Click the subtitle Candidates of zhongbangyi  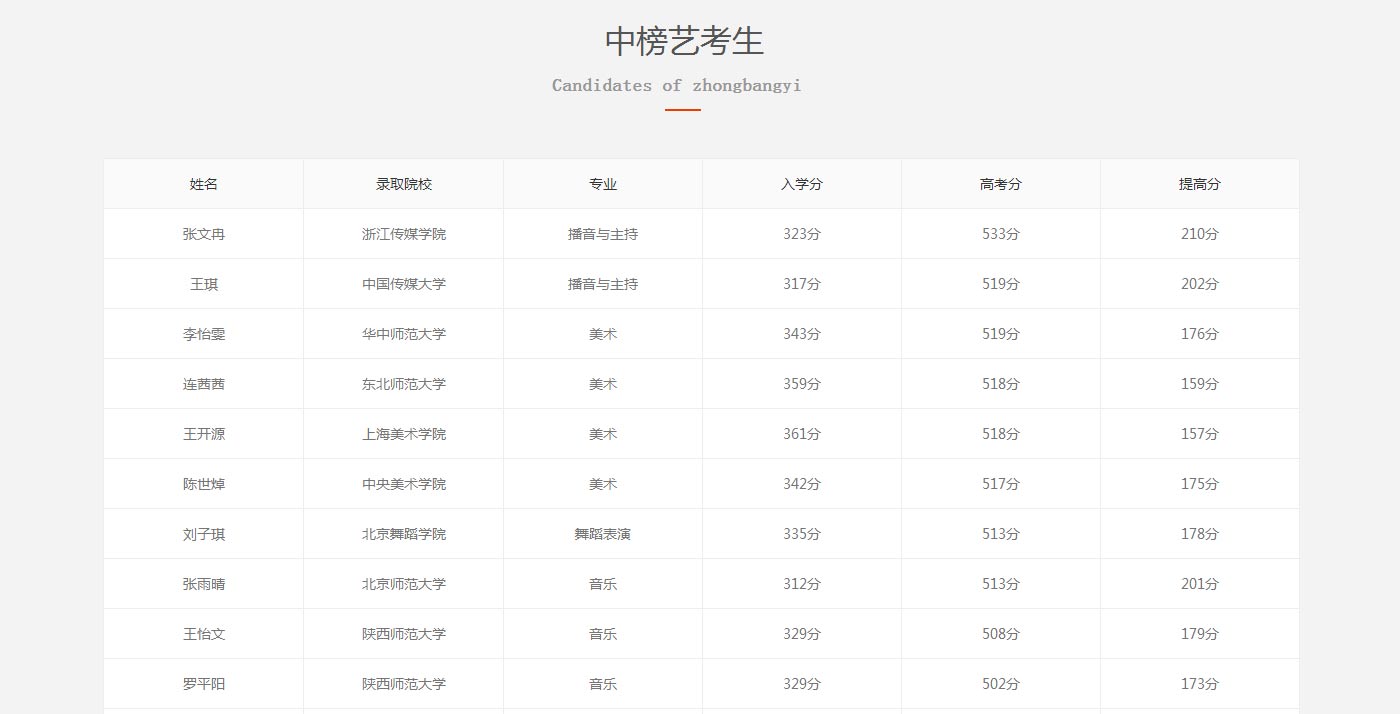(x=675, y=85)
